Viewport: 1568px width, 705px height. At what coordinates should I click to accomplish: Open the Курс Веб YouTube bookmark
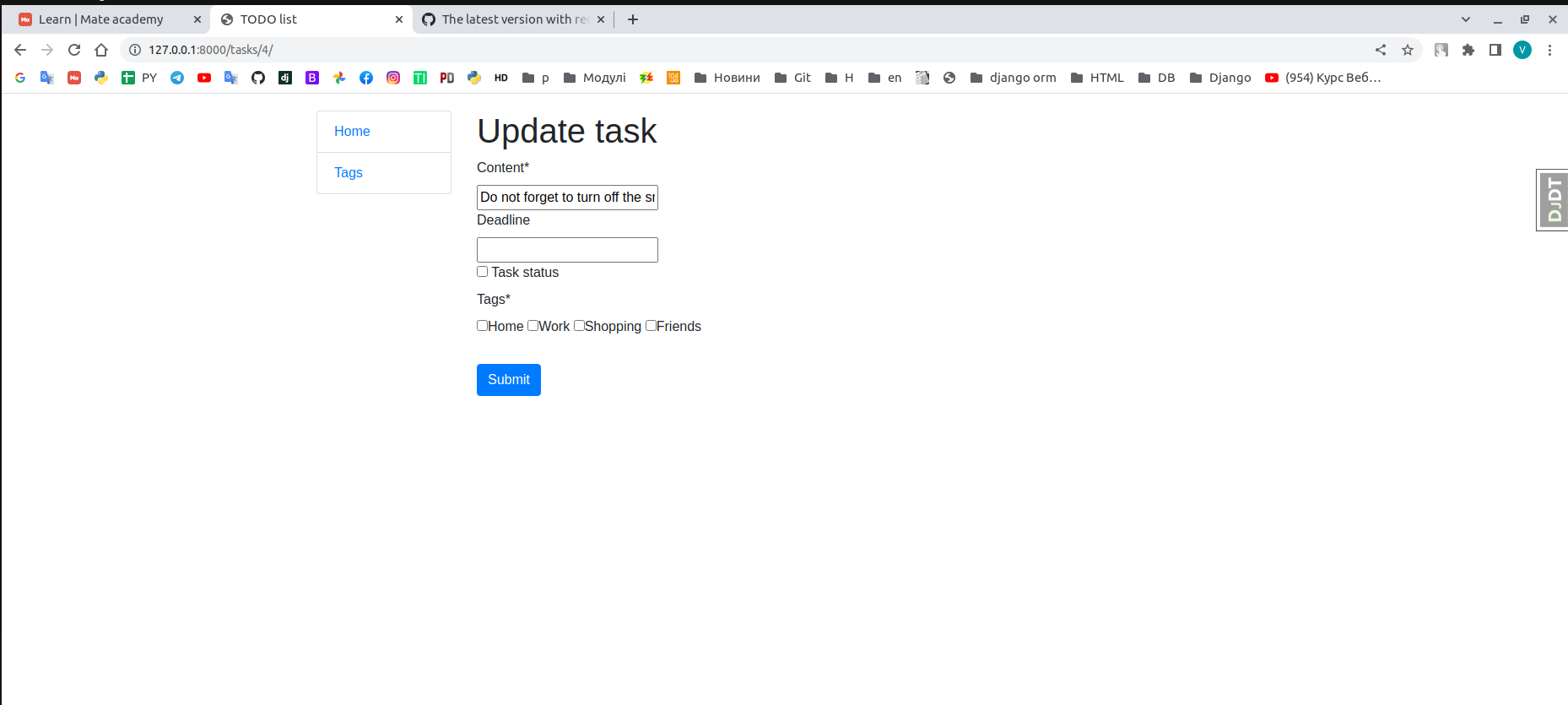[1323, 78]
